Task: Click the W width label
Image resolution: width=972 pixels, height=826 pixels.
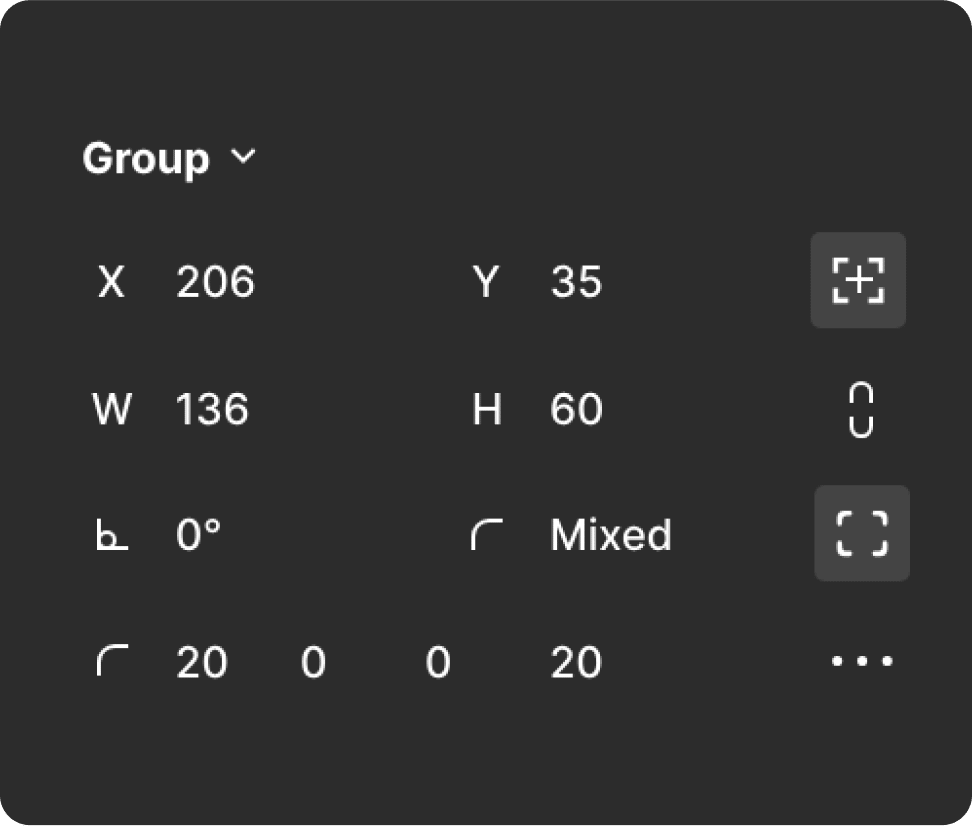Action: tap(112, 409)
